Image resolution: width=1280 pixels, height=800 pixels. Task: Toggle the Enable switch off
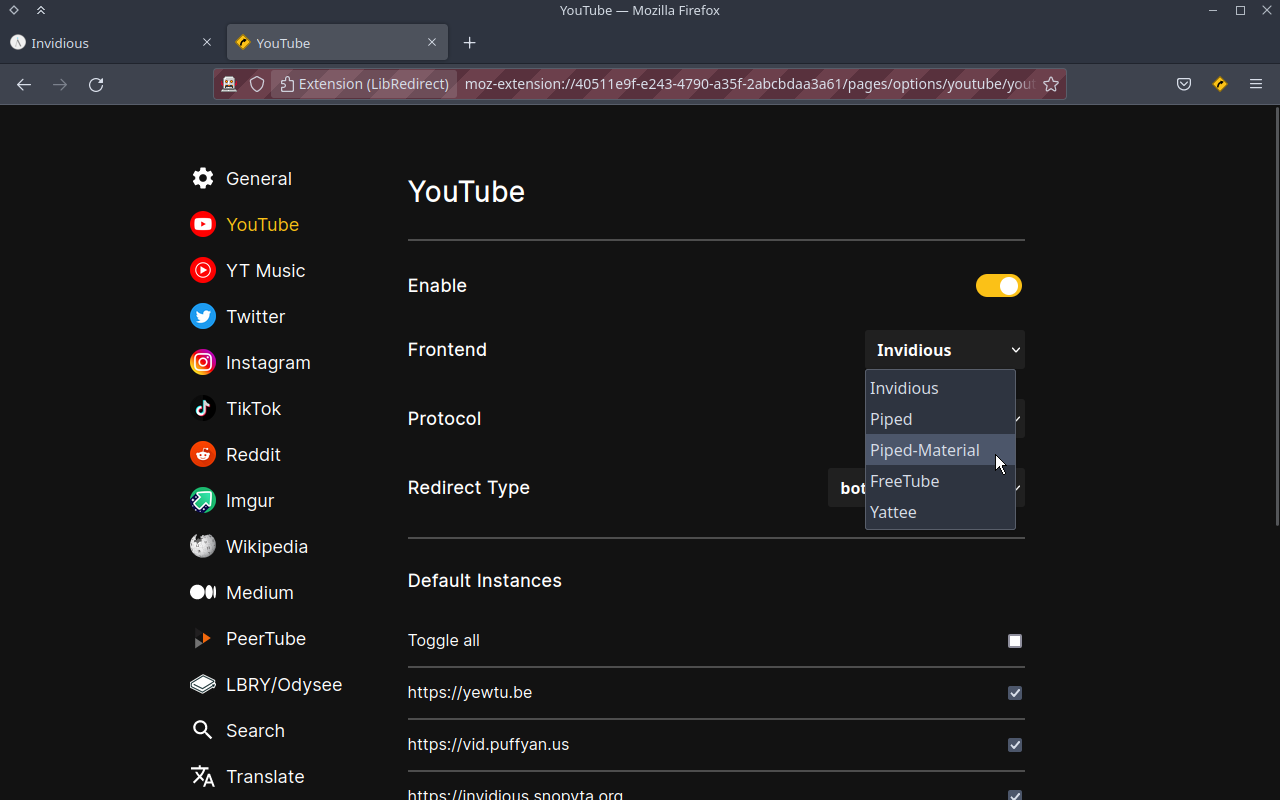tap(999, 286)
